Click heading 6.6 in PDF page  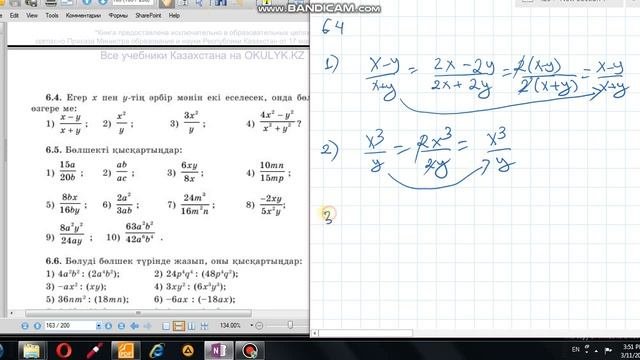point(53,261)
